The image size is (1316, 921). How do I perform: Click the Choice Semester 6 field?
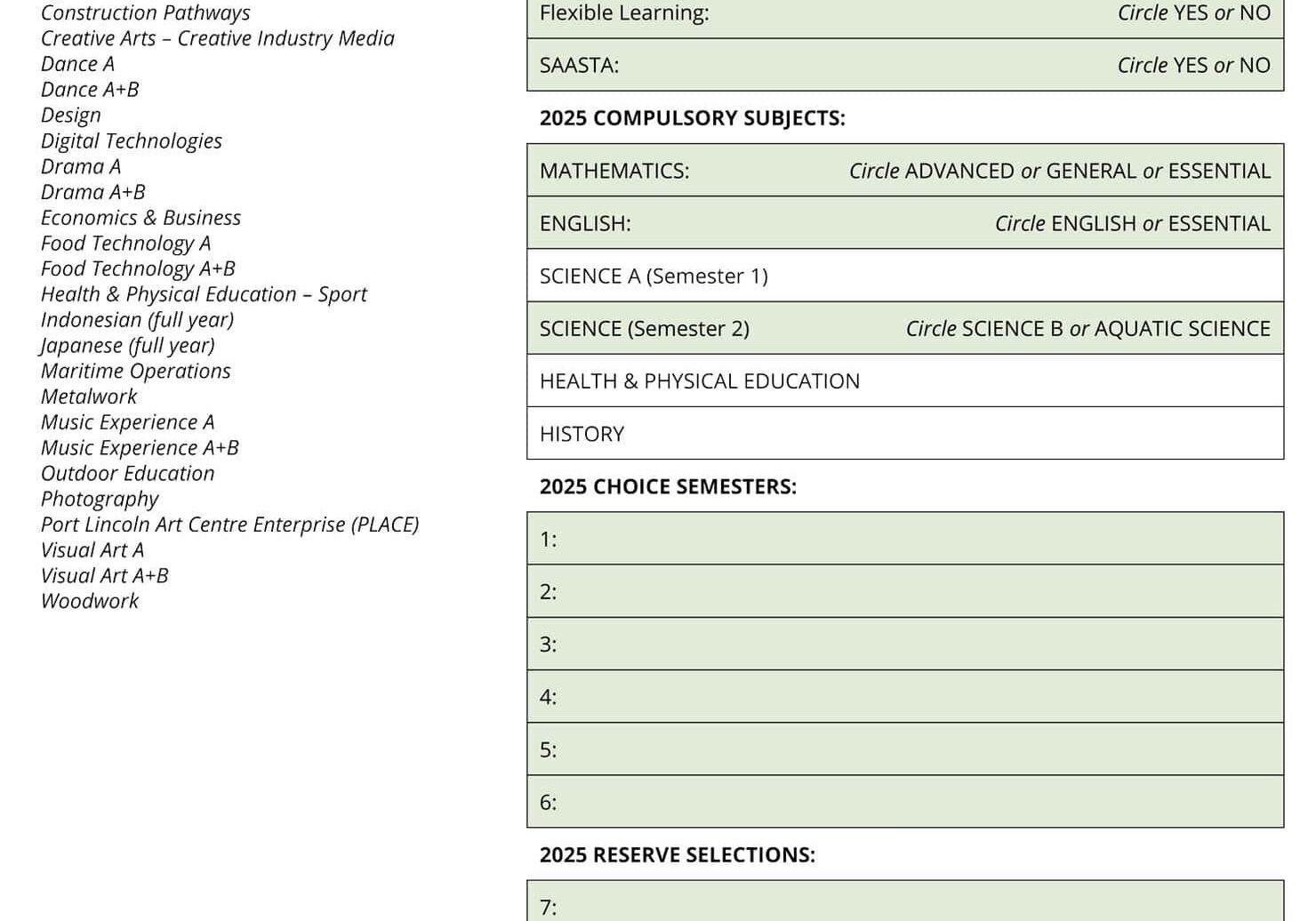point(905,801)
